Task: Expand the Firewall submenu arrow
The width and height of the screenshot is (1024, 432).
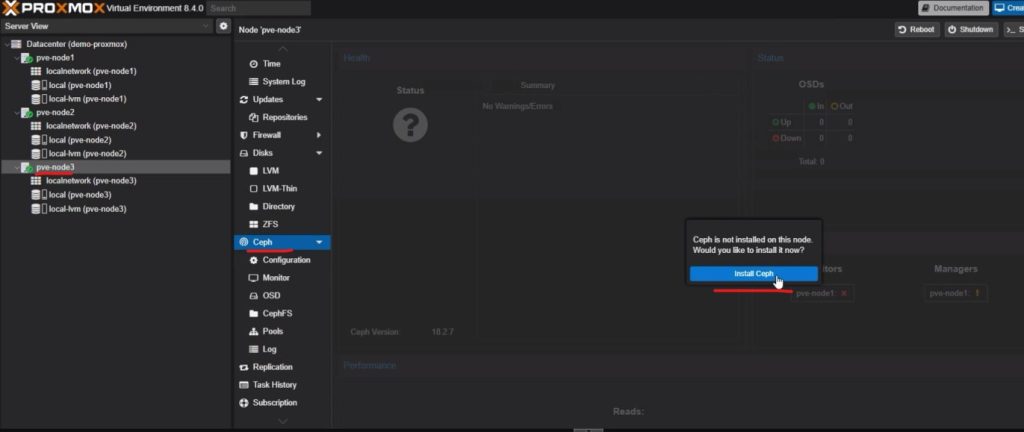Action: (319, 135)
